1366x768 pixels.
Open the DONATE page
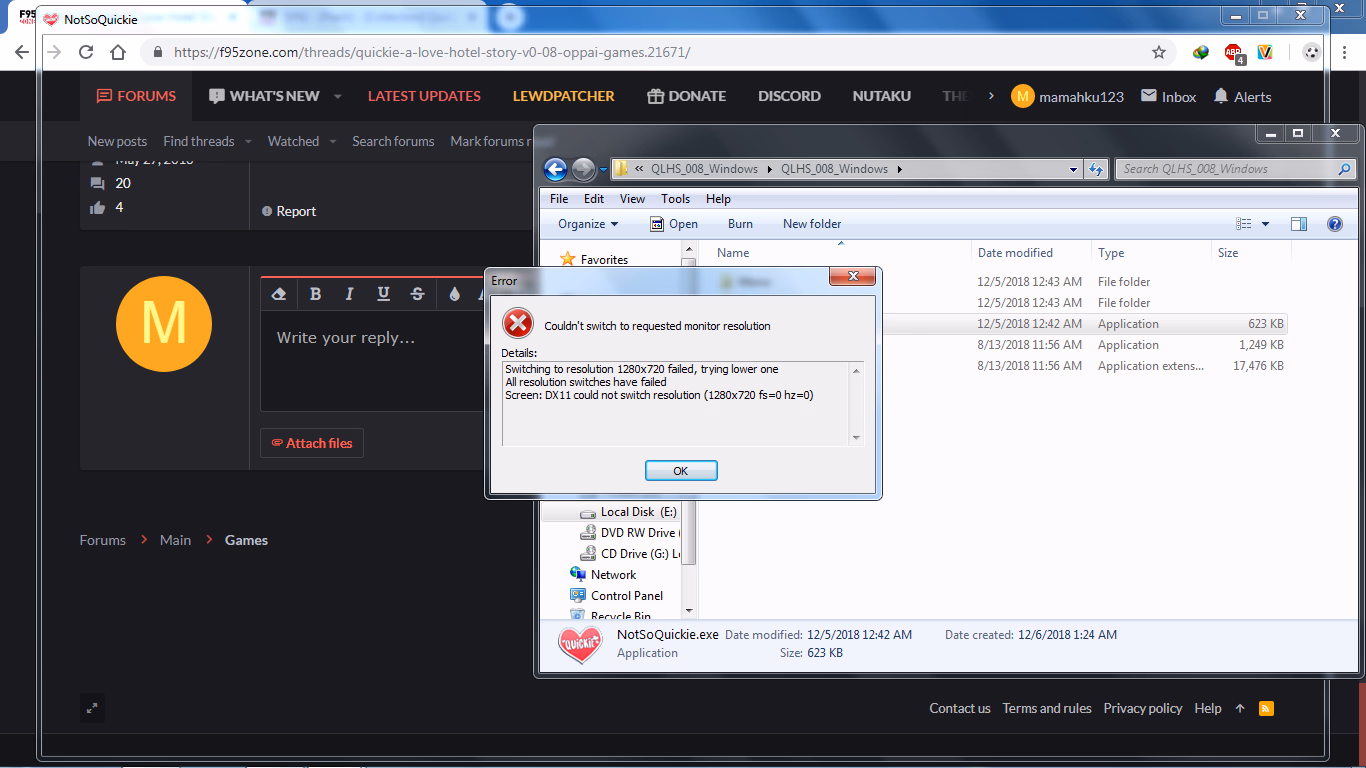tap(686, 96)
